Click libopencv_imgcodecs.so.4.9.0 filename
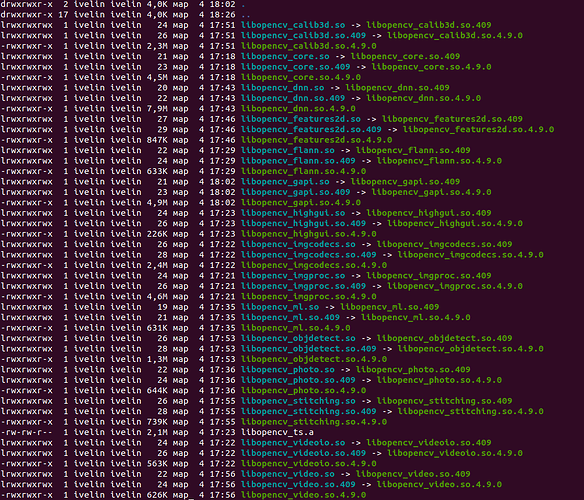Image resolution: width=584 pixels, height=500 pixels. coord(314,265)
